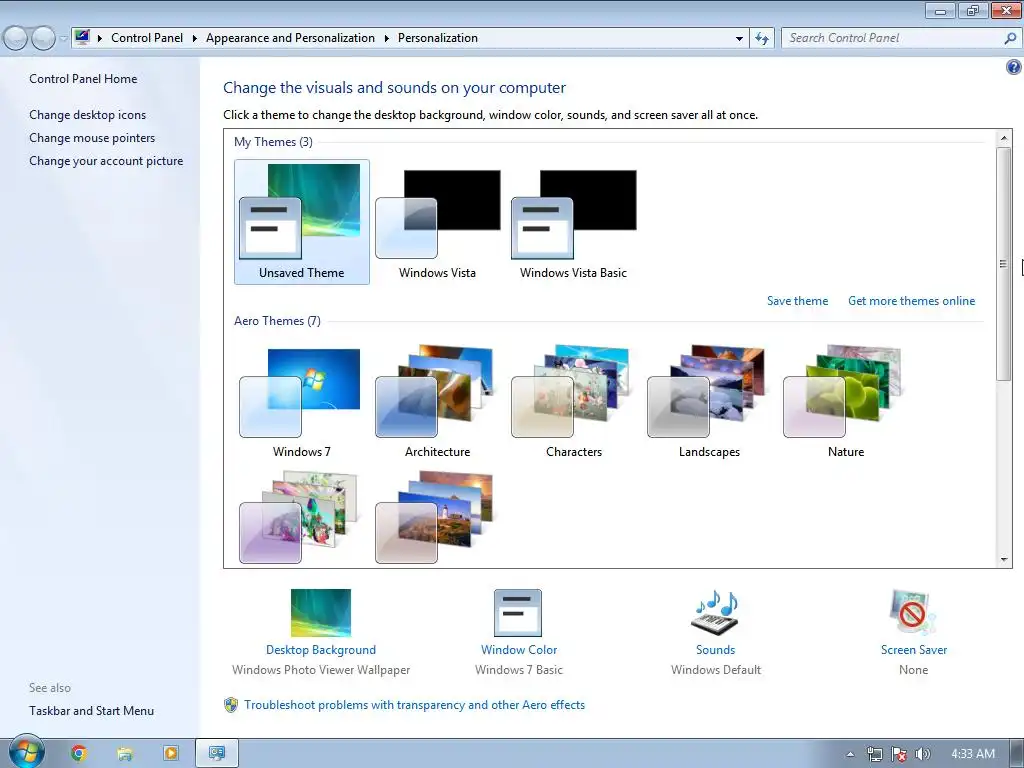Pick the lighthouse country theme thumbnail
1024x768 pixels.
435,517
